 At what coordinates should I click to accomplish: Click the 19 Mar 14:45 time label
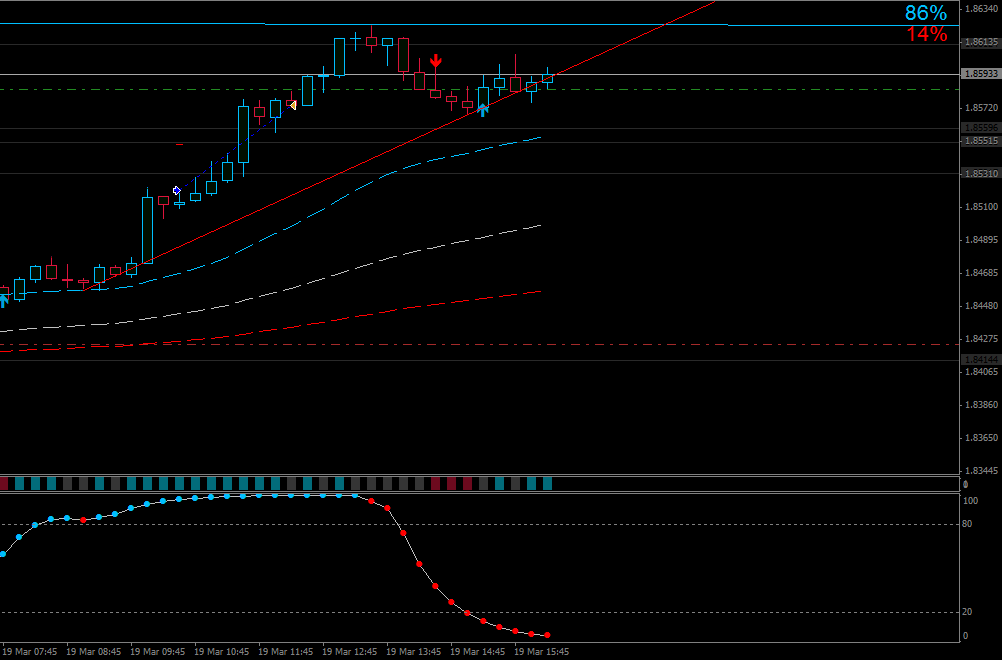point(477,652)
